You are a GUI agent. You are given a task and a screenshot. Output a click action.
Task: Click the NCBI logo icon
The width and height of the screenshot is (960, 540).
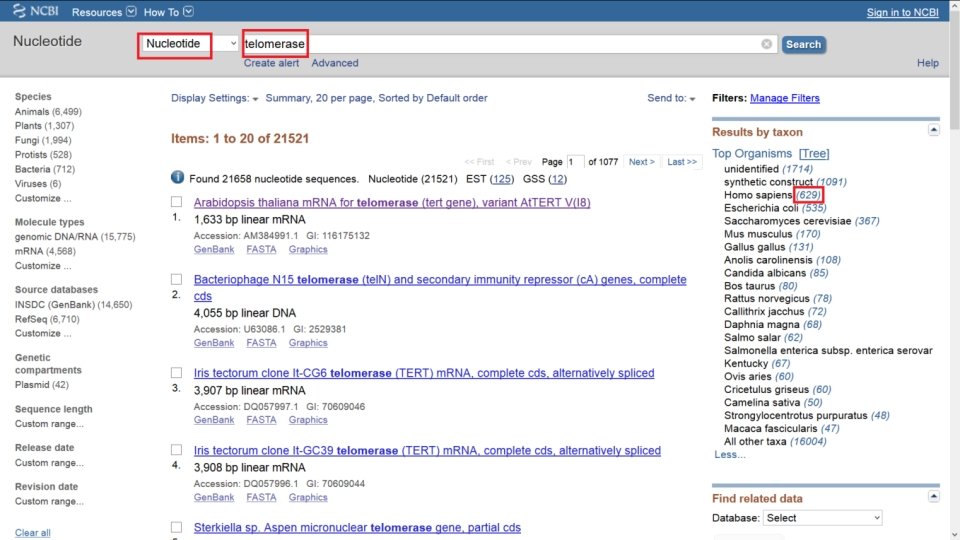(x=20, y=11)
